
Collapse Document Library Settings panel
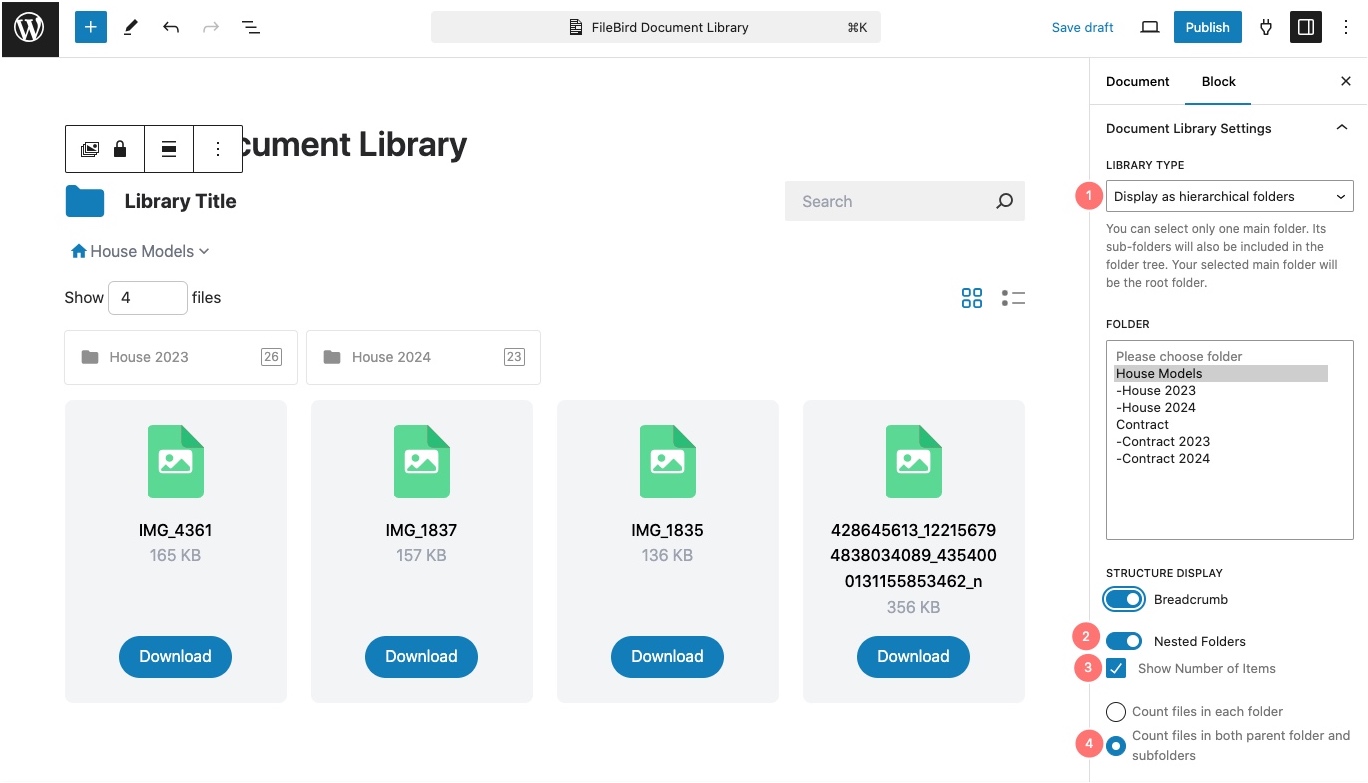tap(1341, 128)
